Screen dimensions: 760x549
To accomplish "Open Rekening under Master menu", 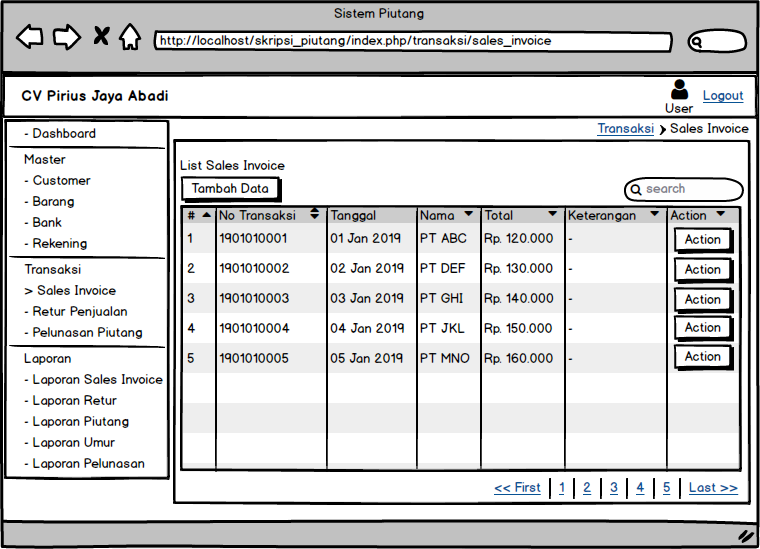I will [x=56, y=243].
